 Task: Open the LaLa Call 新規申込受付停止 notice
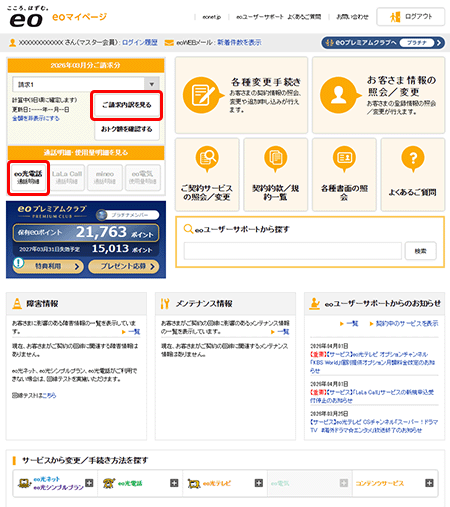pos(372,396)
